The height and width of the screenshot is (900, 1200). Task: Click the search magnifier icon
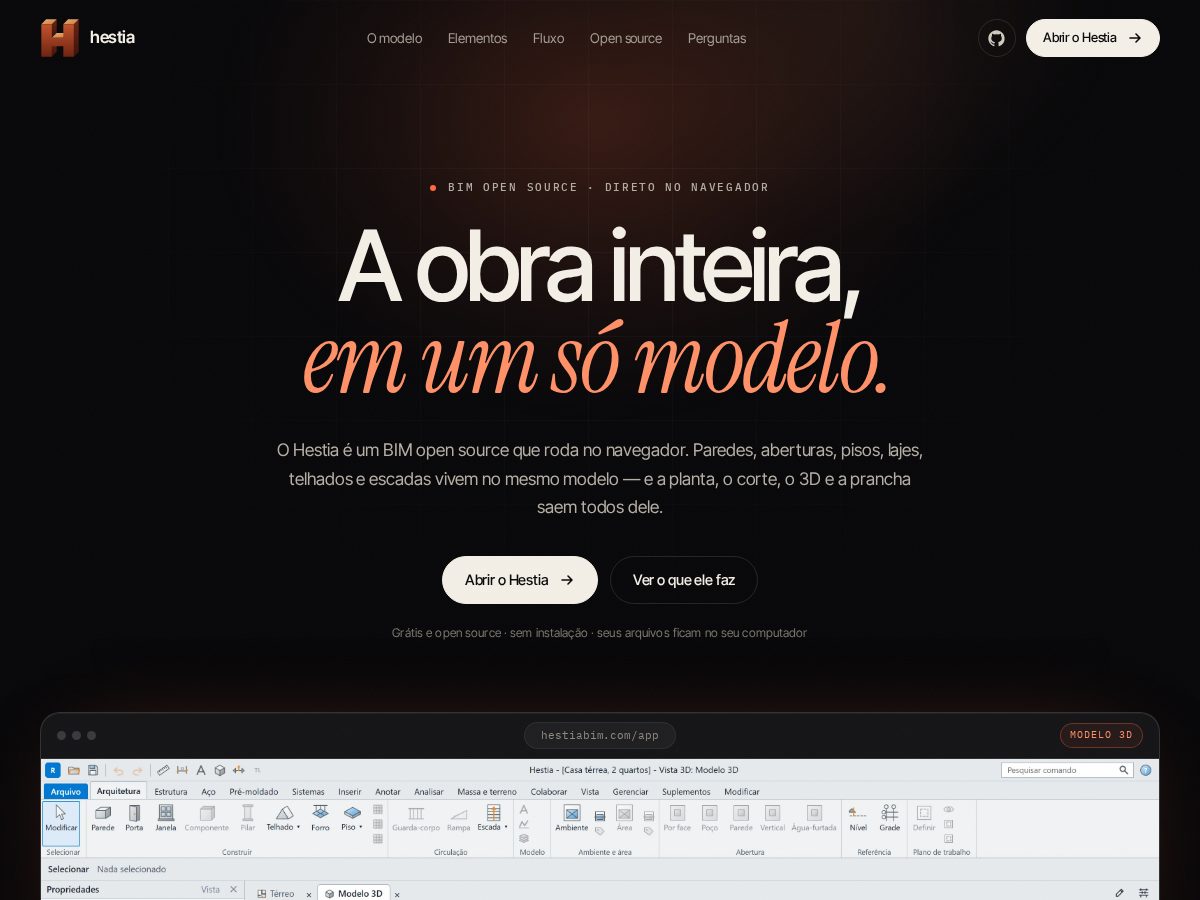pos(1124,770)
